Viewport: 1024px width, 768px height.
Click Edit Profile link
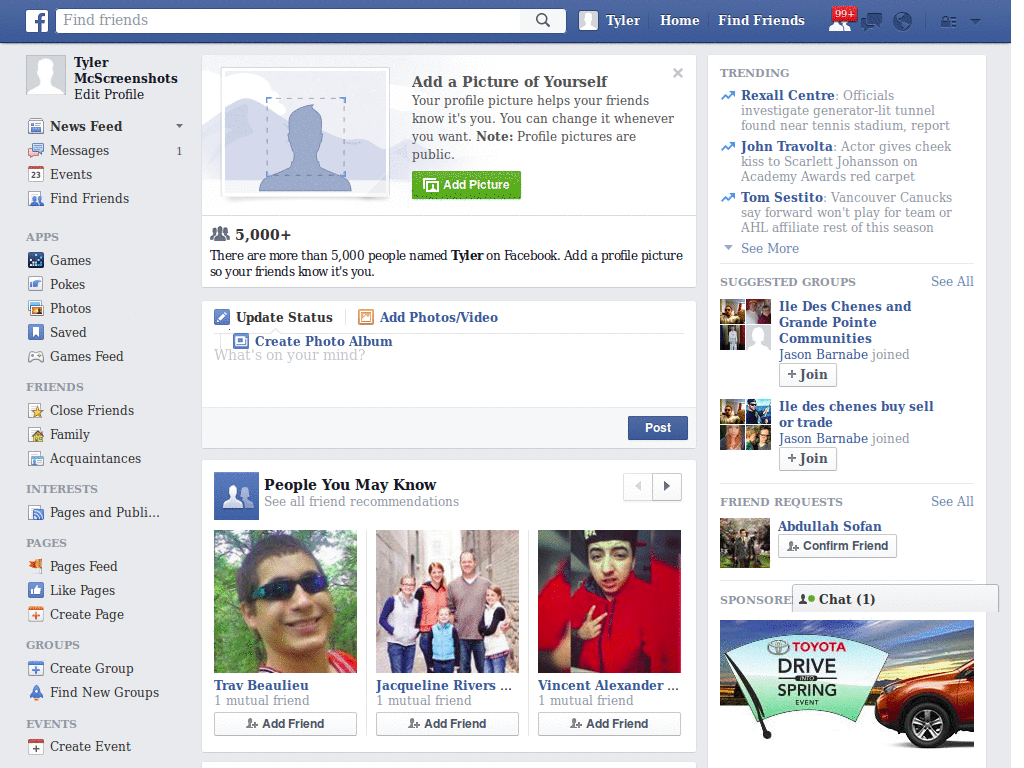pos(109,95)
